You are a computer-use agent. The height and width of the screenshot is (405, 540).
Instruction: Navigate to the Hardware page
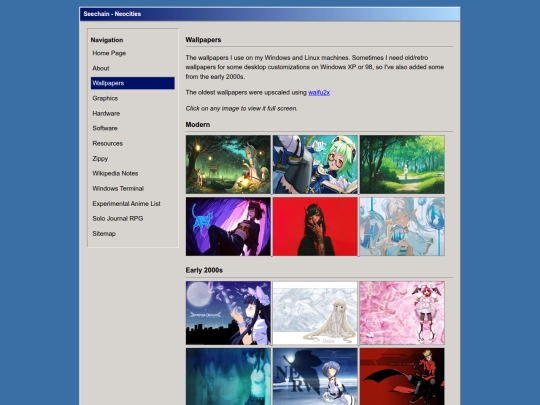pyautogui.click(x=106, y=113)
